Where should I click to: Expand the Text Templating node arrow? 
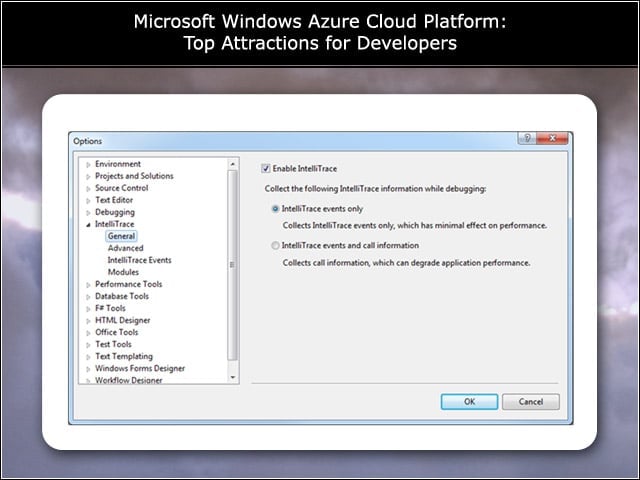click(x=88, y=357)
